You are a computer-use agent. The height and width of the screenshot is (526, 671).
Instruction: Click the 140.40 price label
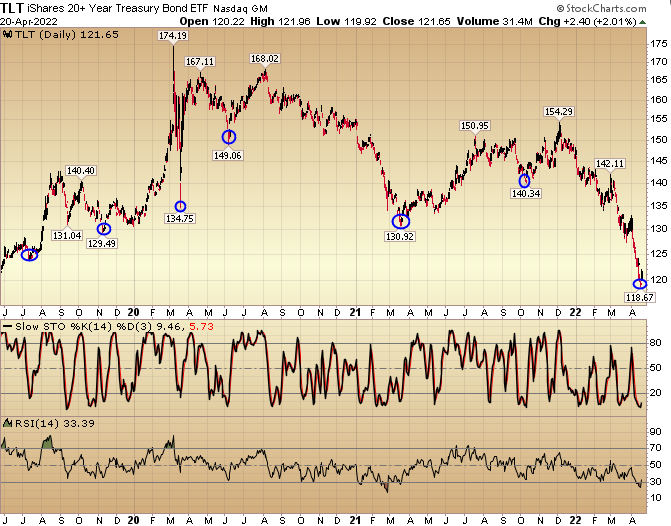click(x=80, y=170)
